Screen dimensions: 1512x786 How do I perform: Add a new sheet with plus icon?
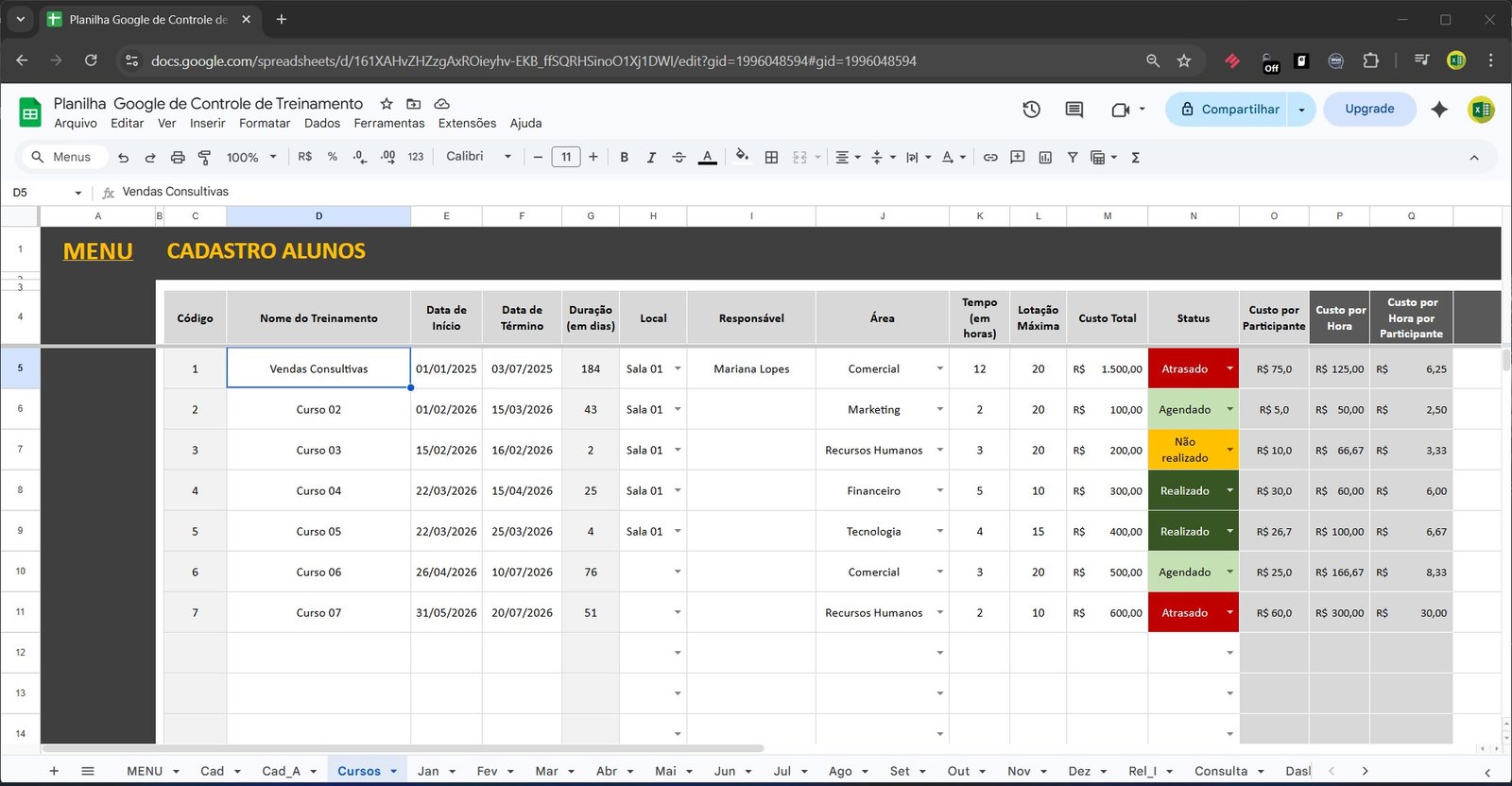pos(54,771)
